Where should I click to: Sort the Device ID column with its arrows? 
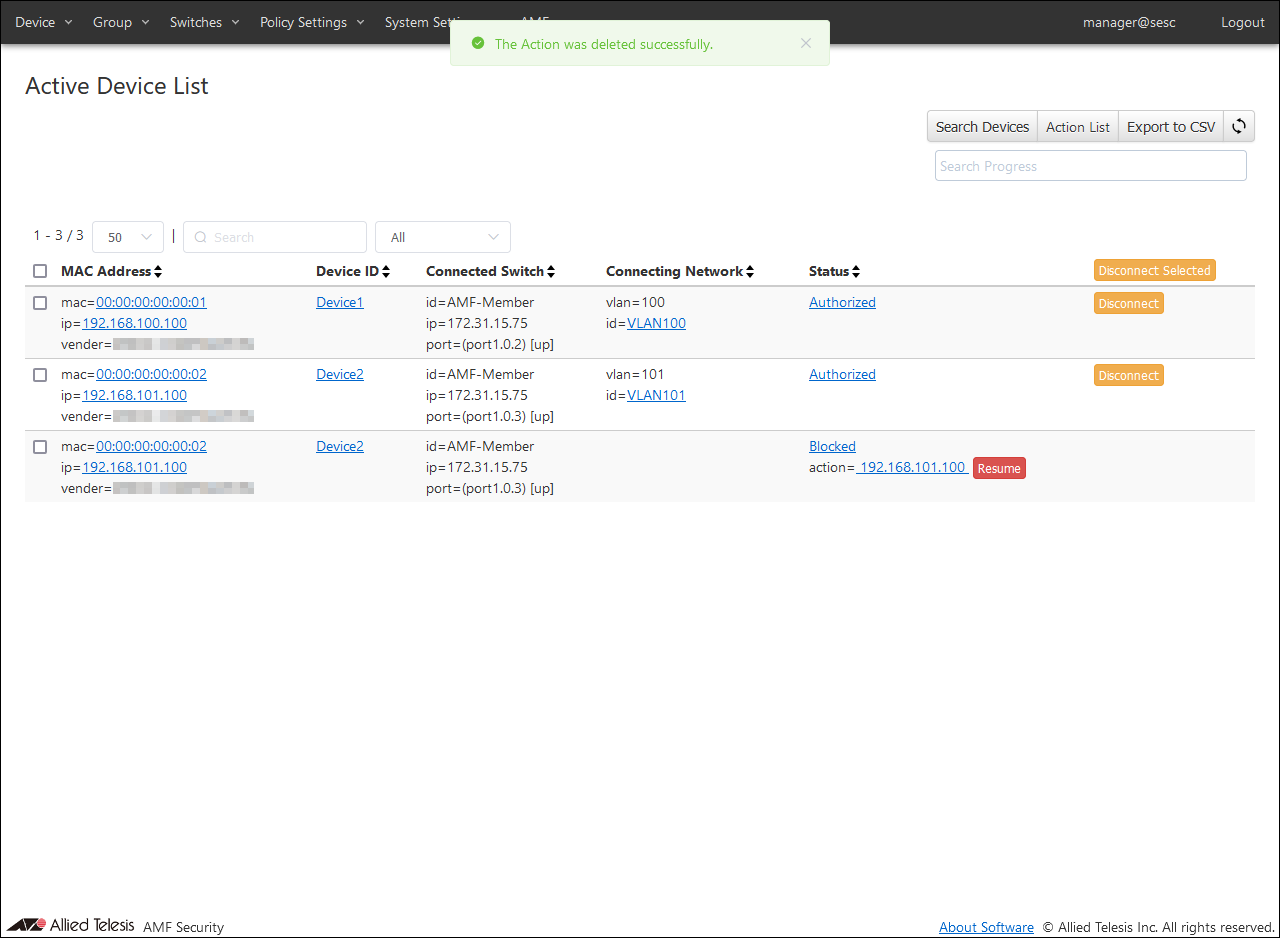pos(386,272)
